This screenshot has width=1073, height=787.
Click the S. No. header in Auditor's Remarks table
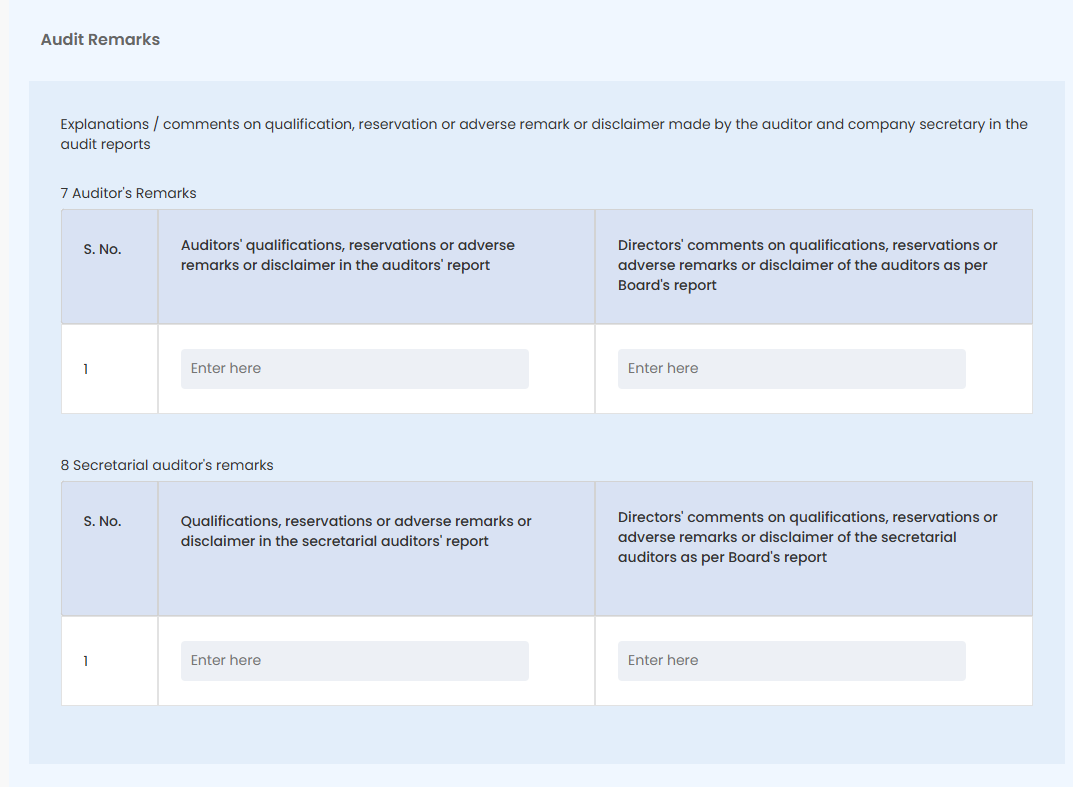click(102, 249)
